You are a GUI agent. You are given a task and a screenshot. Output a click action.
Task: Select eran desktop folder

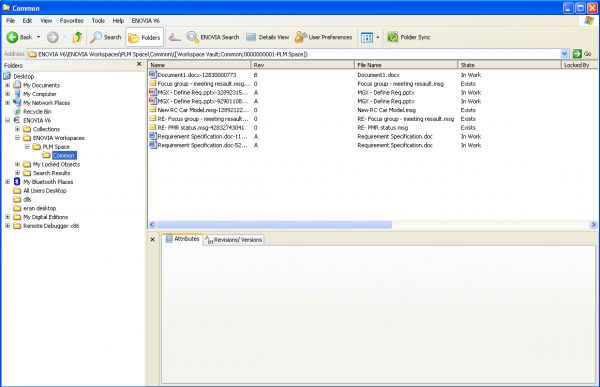point(39,208)
